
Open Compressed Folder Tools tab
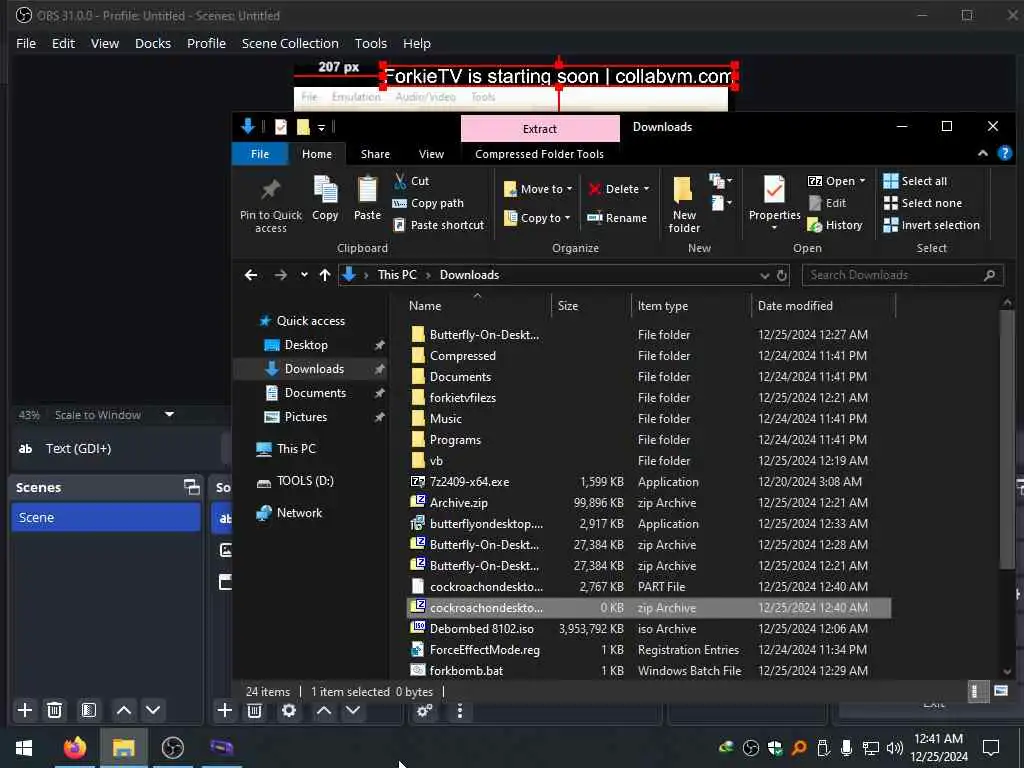coord(539,154)
